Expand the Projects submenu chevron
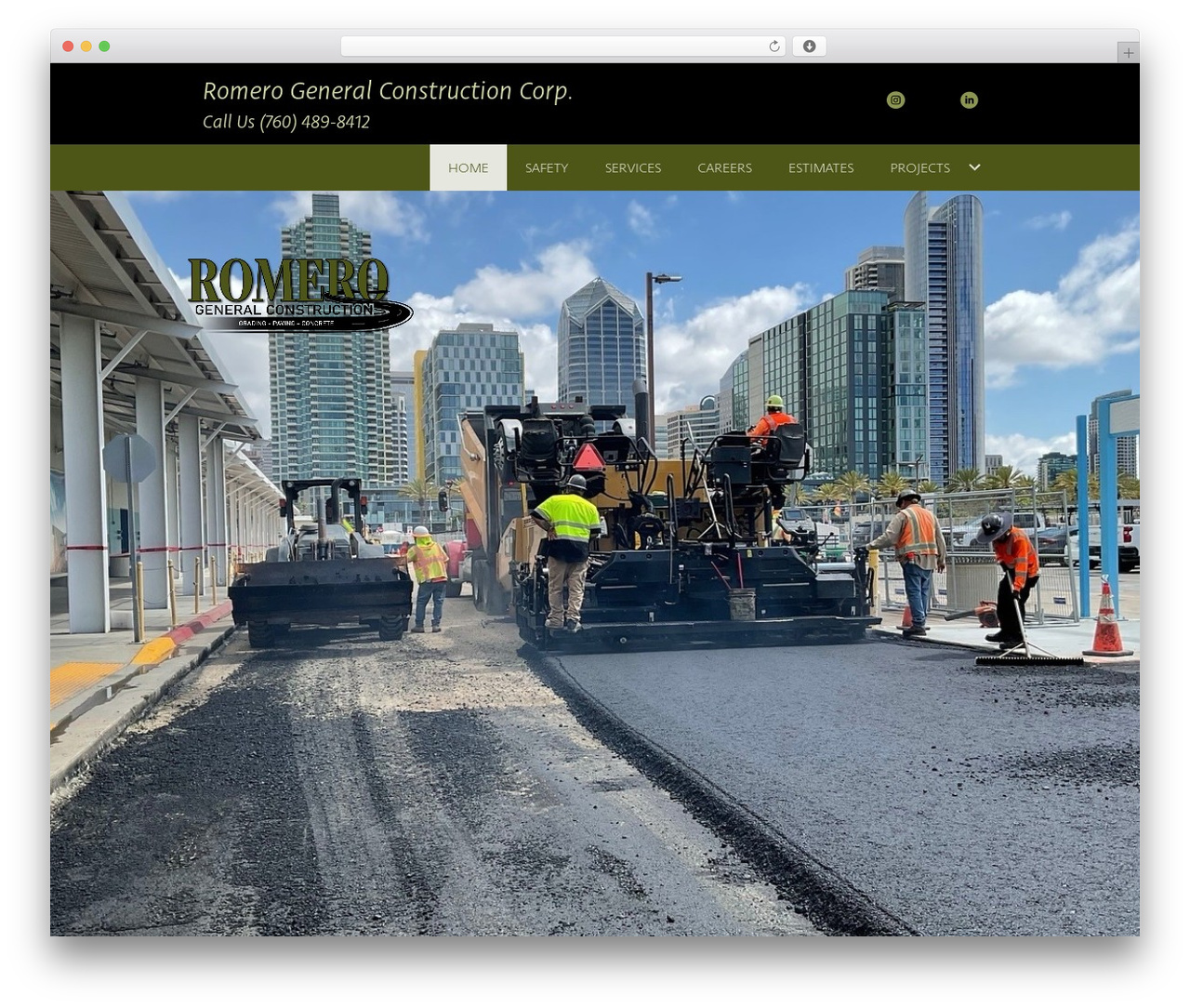This screenshot has height=1008, width=1190. [x=974, y=167]
